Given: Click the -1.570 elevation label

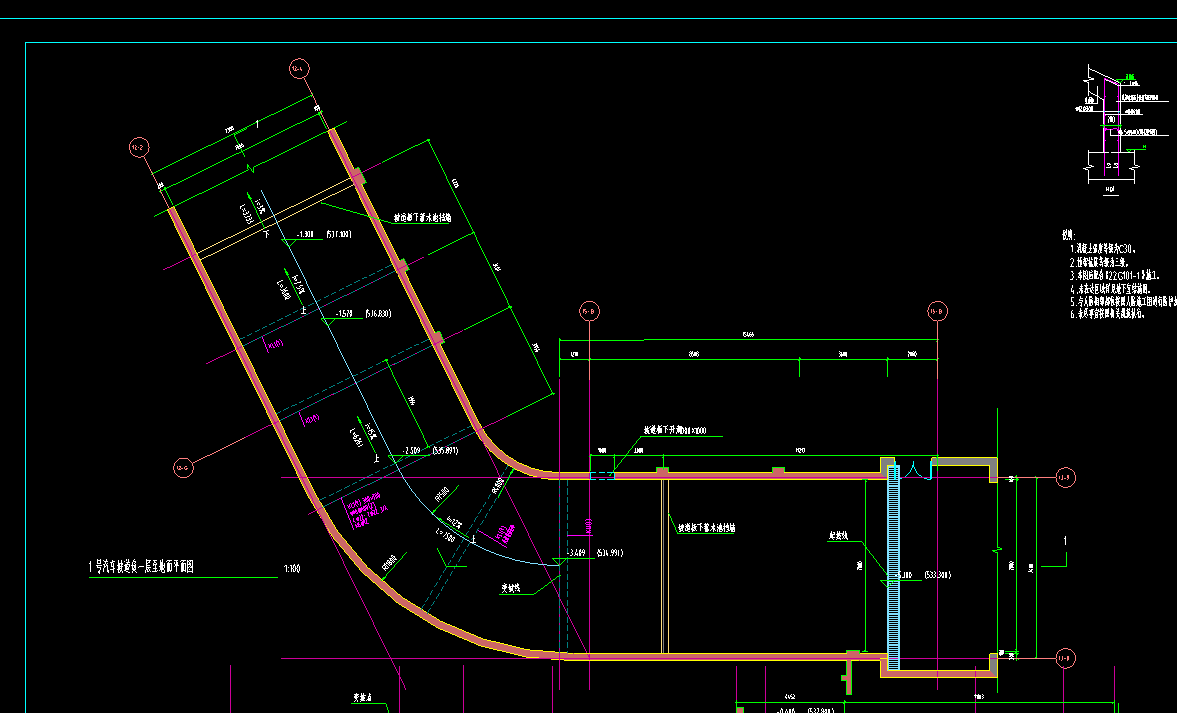Looking at the screenshot, I should [345, 314].
